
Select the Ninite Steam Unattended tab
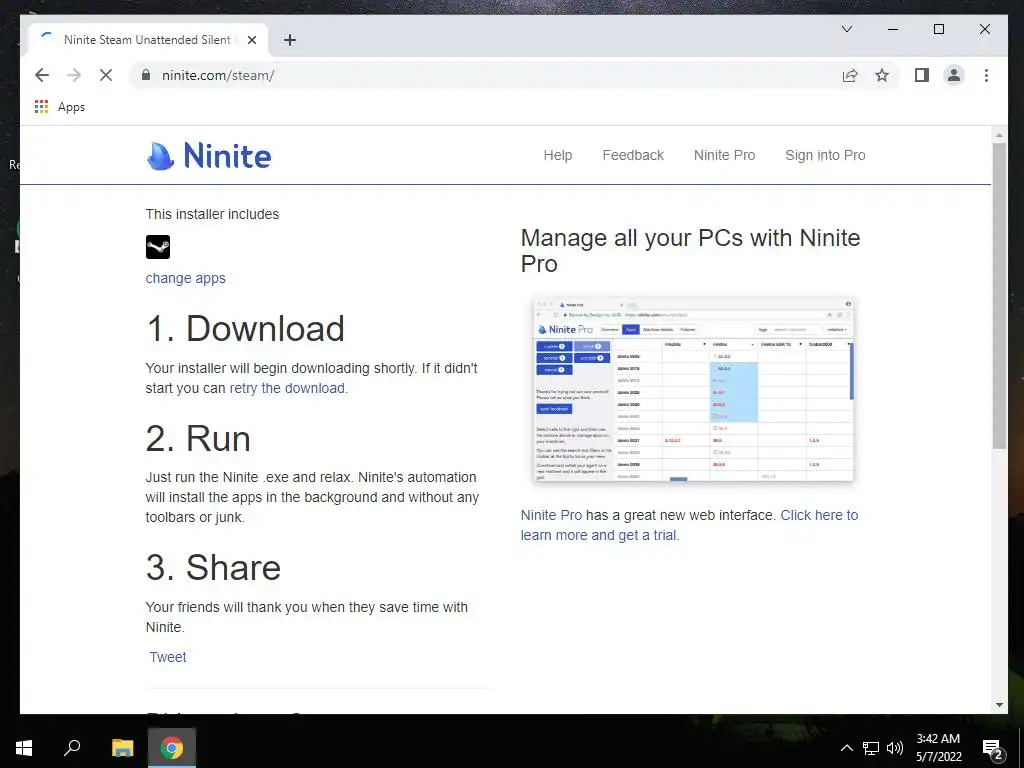147,40
